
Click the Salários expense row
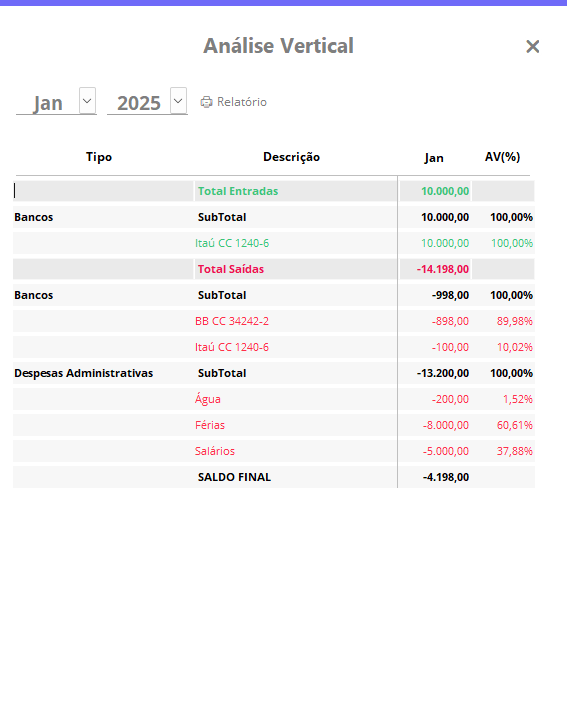tap(274, 451)
